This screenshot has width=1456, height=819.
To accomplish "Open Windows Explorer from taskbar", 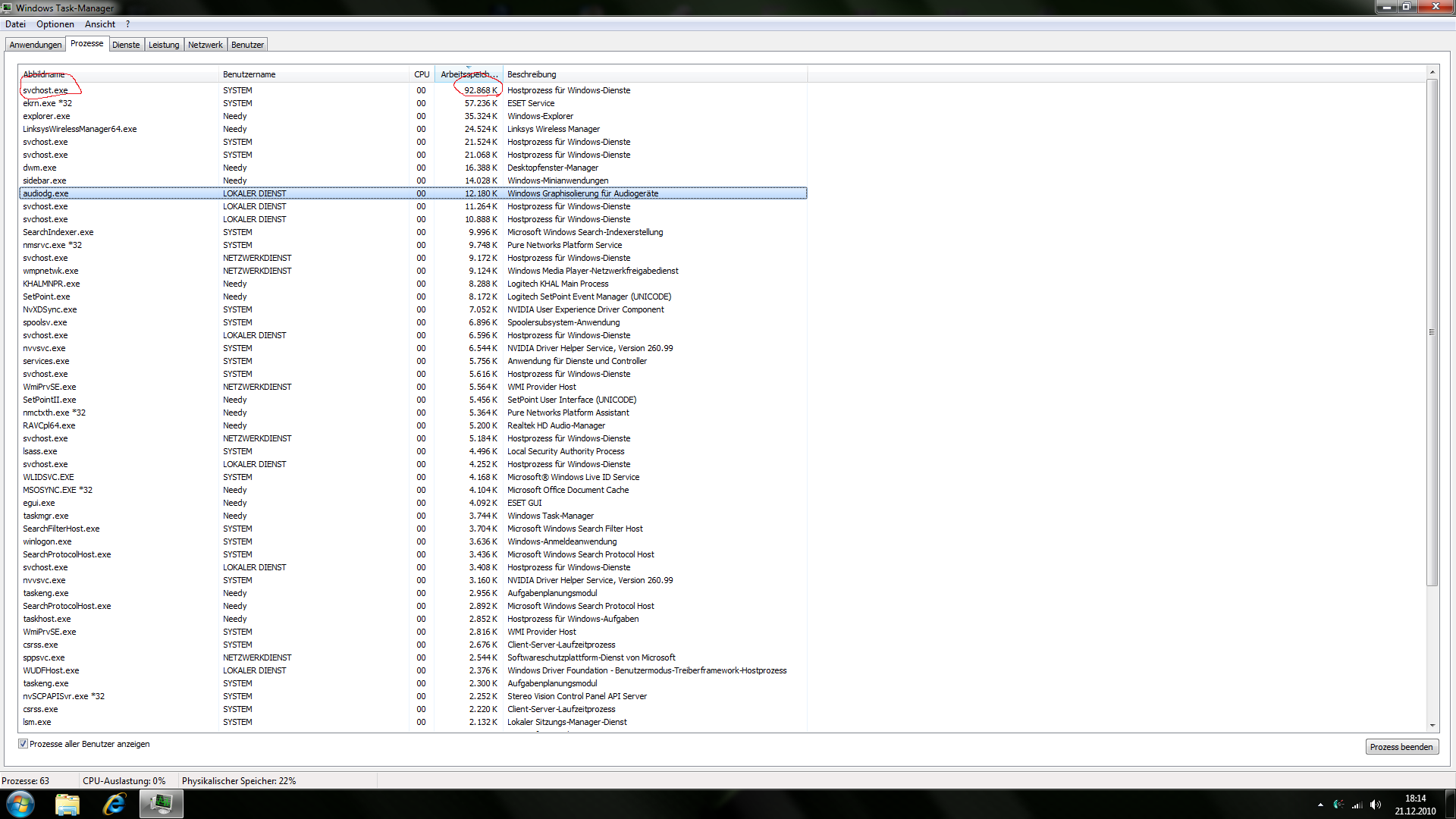I will pyautogui.click(x=67, y=804).
